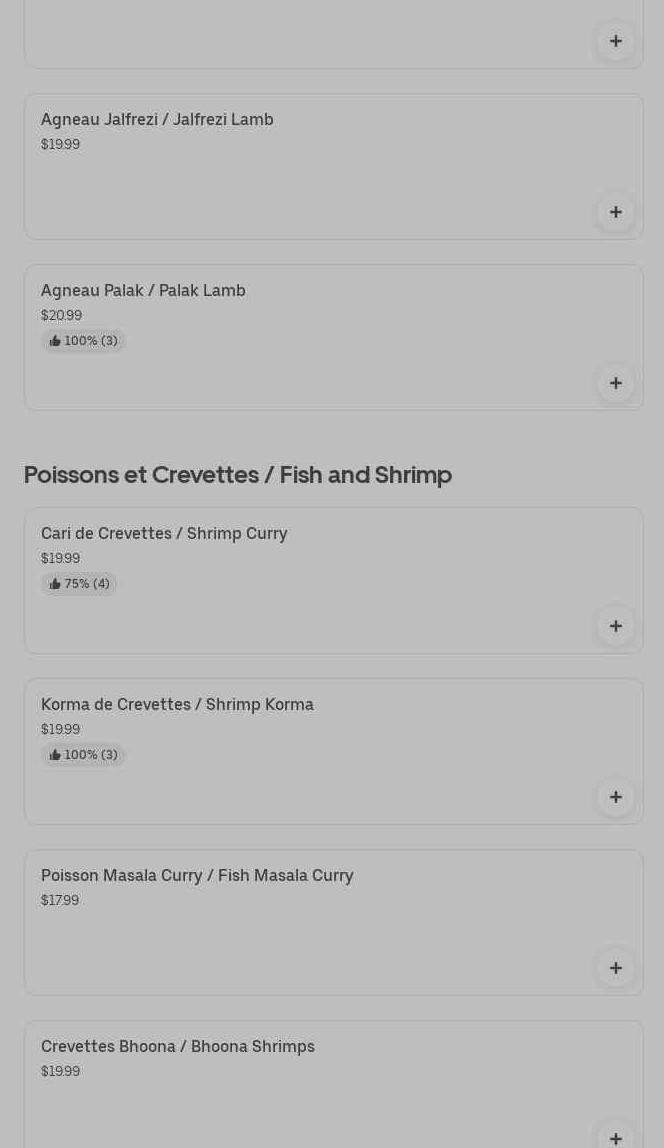Click 75% thumbs-up rating badge
Screen dimensions: 664x1148
[x=80, y=584]
